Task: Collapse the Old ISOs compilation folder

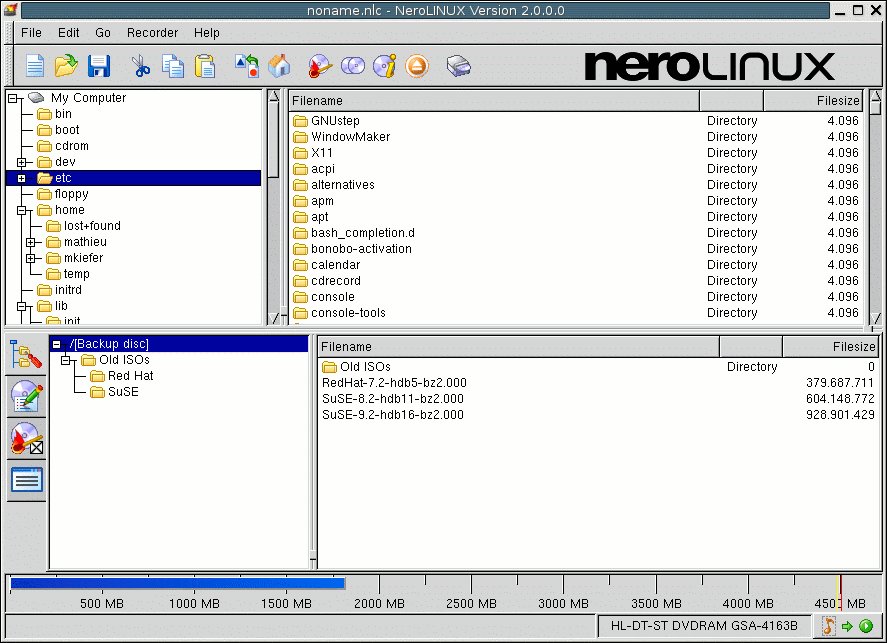Action: [x=66, y=360]
